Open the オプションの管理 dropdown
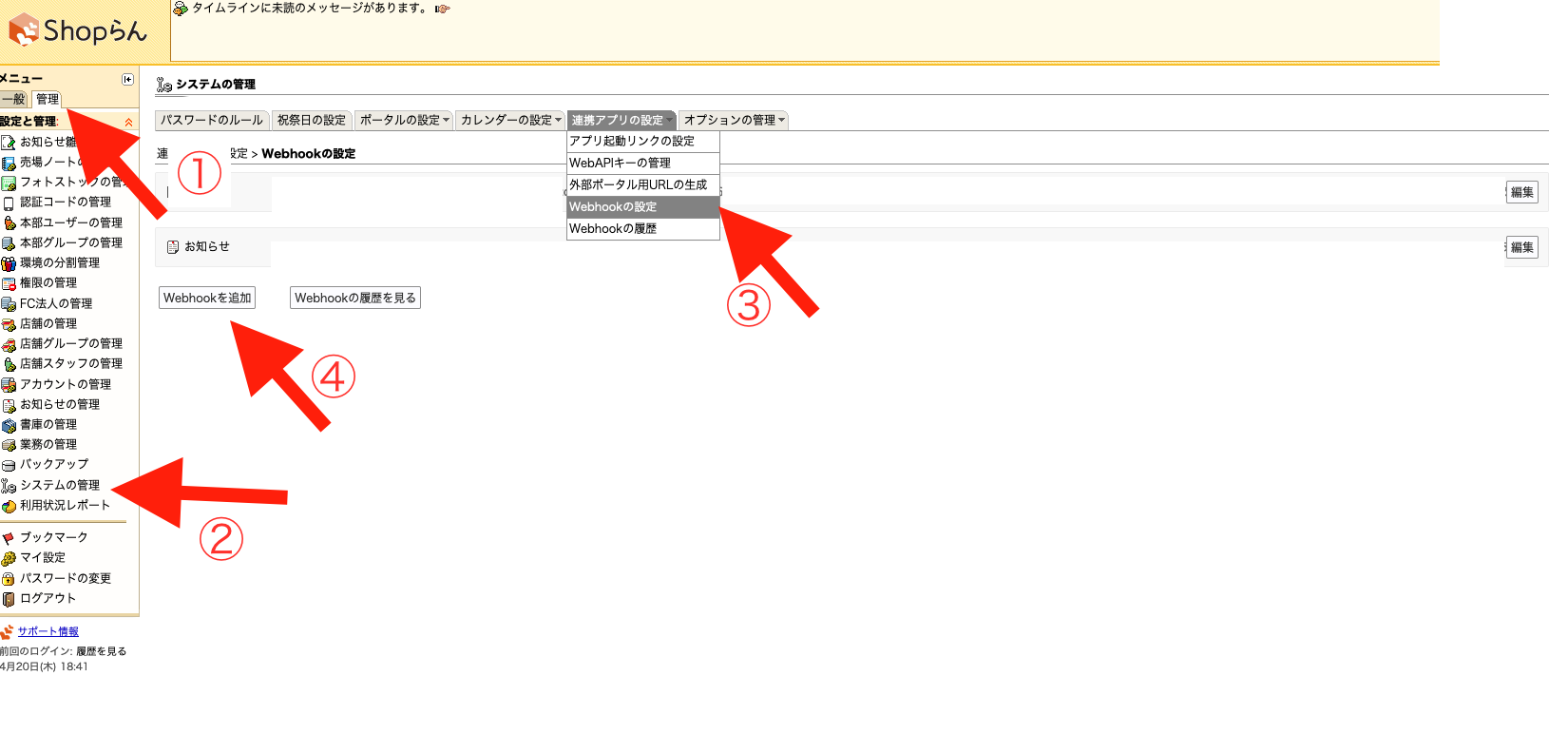1568x734 pixels. click(735, 121)
